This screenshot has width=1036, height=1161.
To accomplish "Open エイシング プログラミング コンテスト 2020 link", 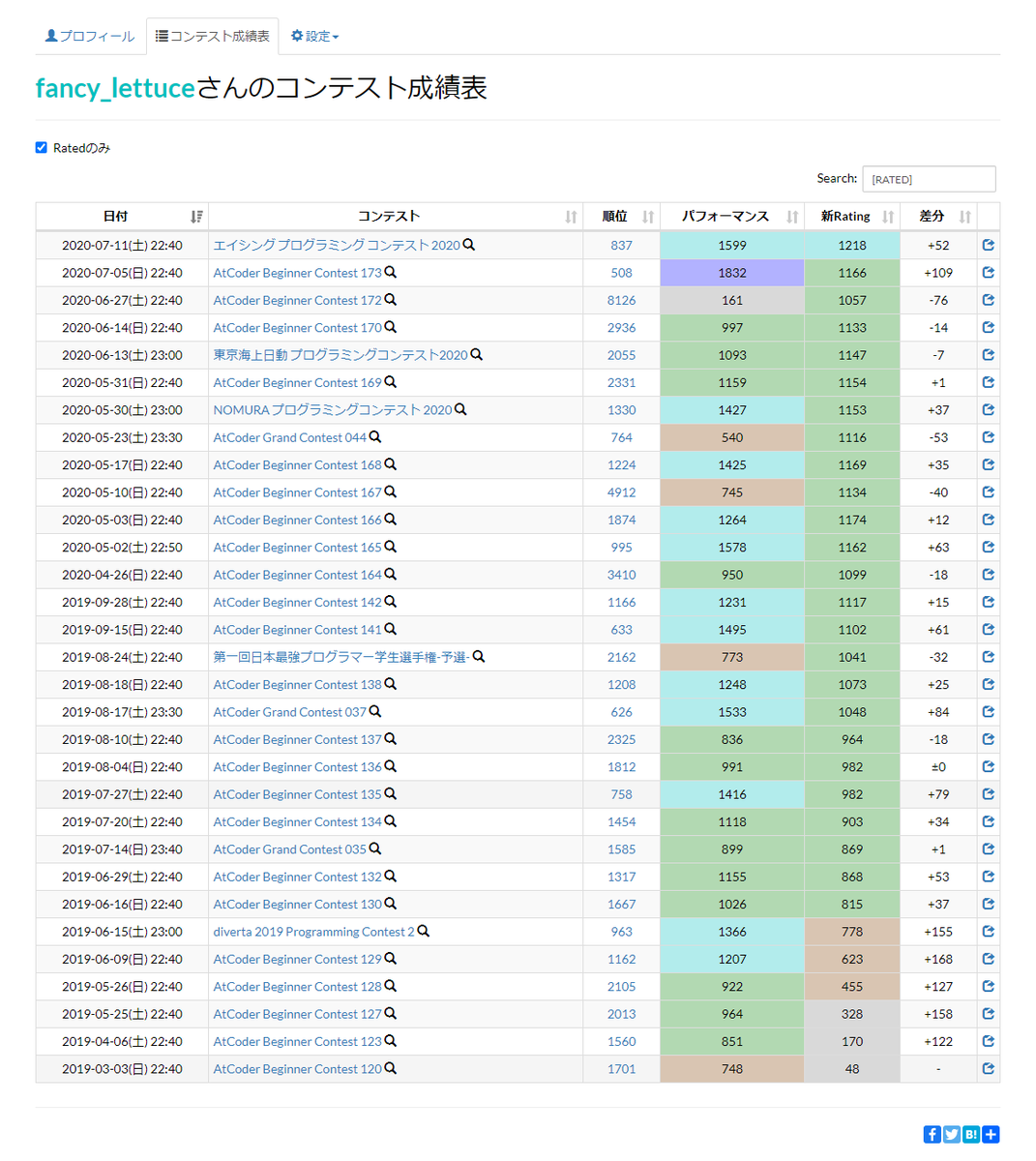I will click(x=337, y=245).
